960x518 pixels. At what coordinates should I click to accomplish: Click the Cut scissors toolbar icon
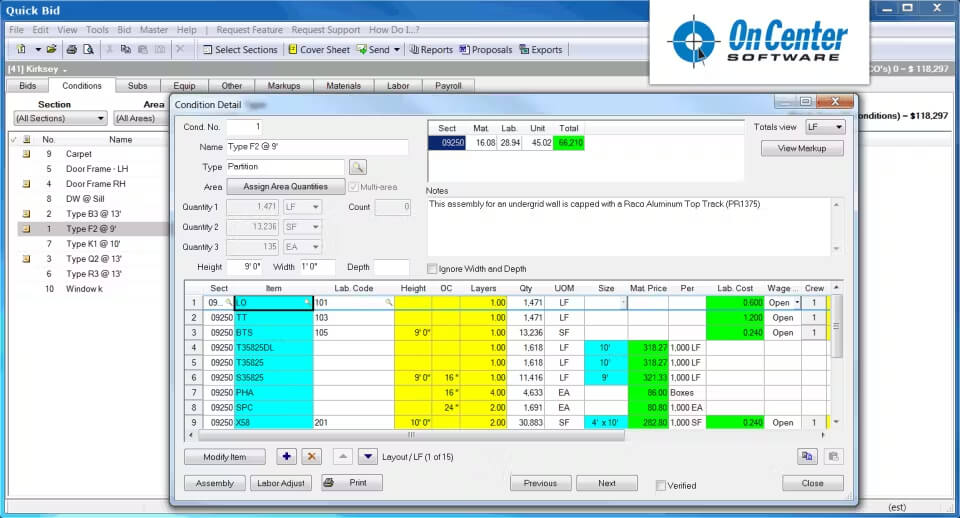(110, 49)
